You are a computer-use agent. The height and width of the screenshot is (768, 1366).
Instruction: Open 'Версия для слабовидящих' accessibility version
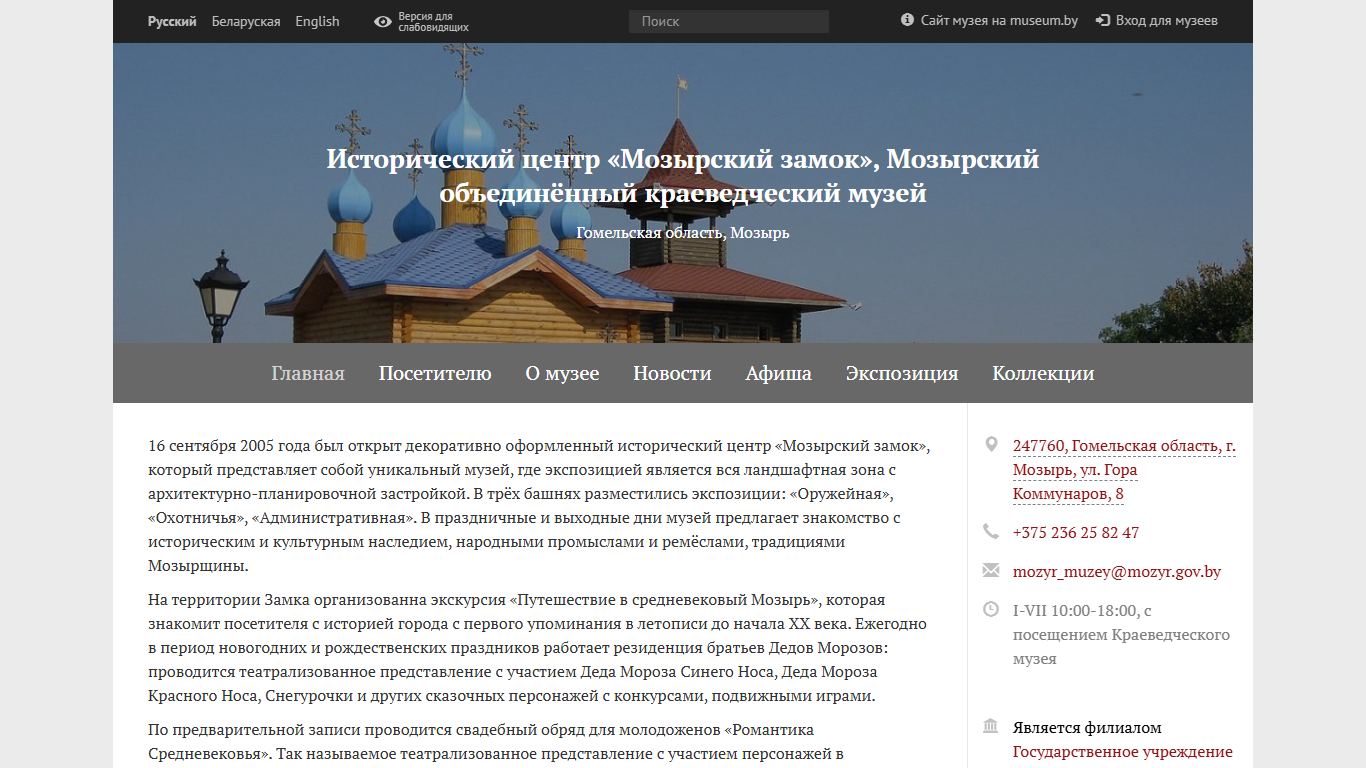pos(433,22)
